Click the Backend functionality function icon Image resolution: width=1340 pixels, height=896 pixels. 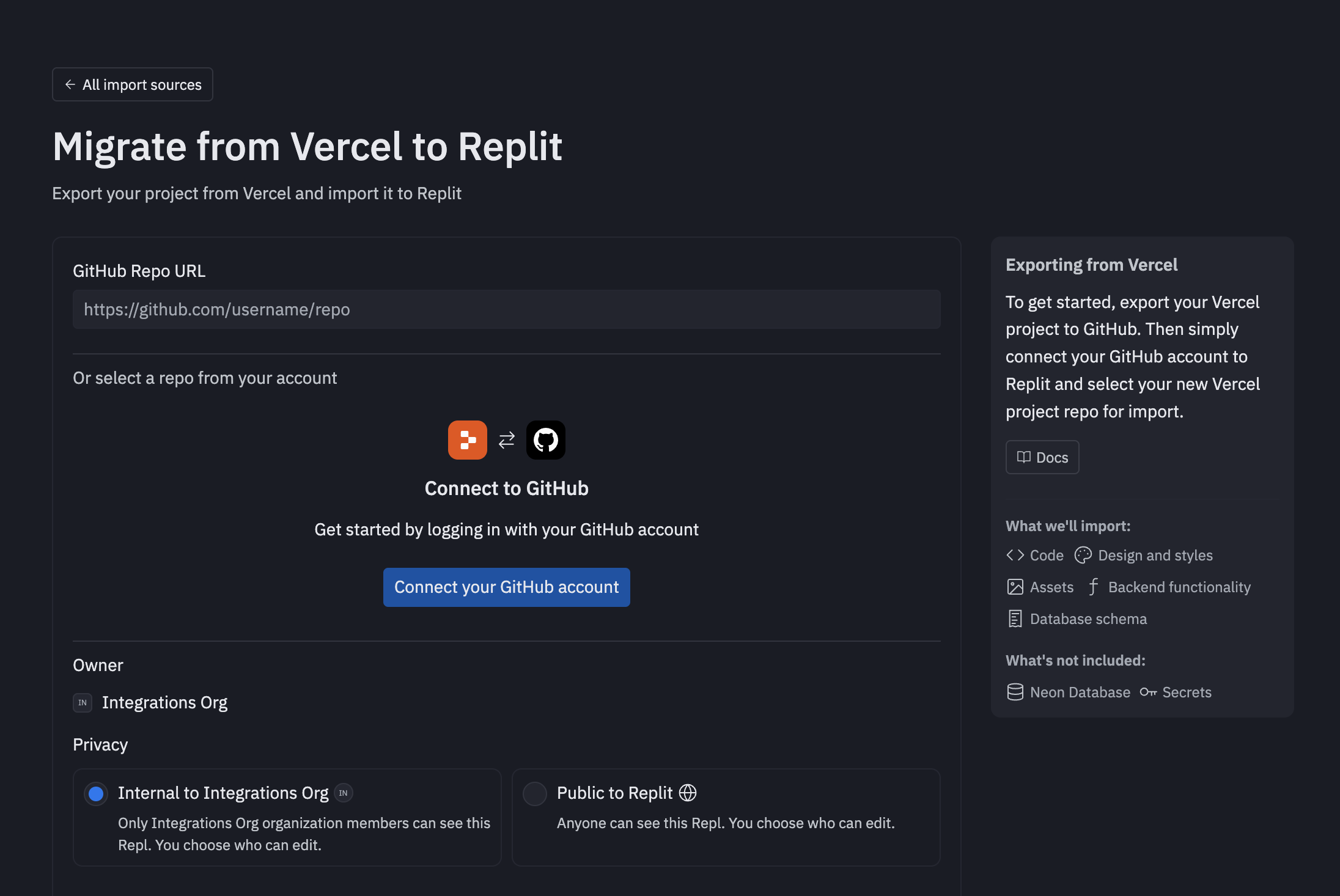coord(1094,587)
